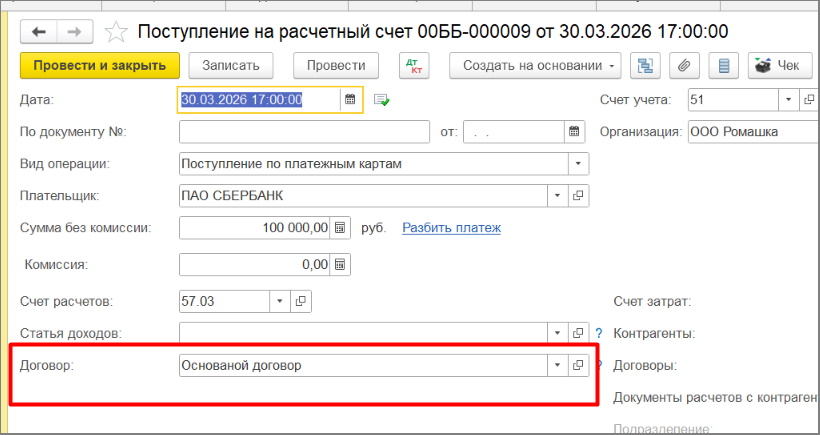Image resolution: width=820 pixels, height=435 pixels.
Task: Expand the Договор dropdown list
Action: pyautogui.click(x=558, y=365)
